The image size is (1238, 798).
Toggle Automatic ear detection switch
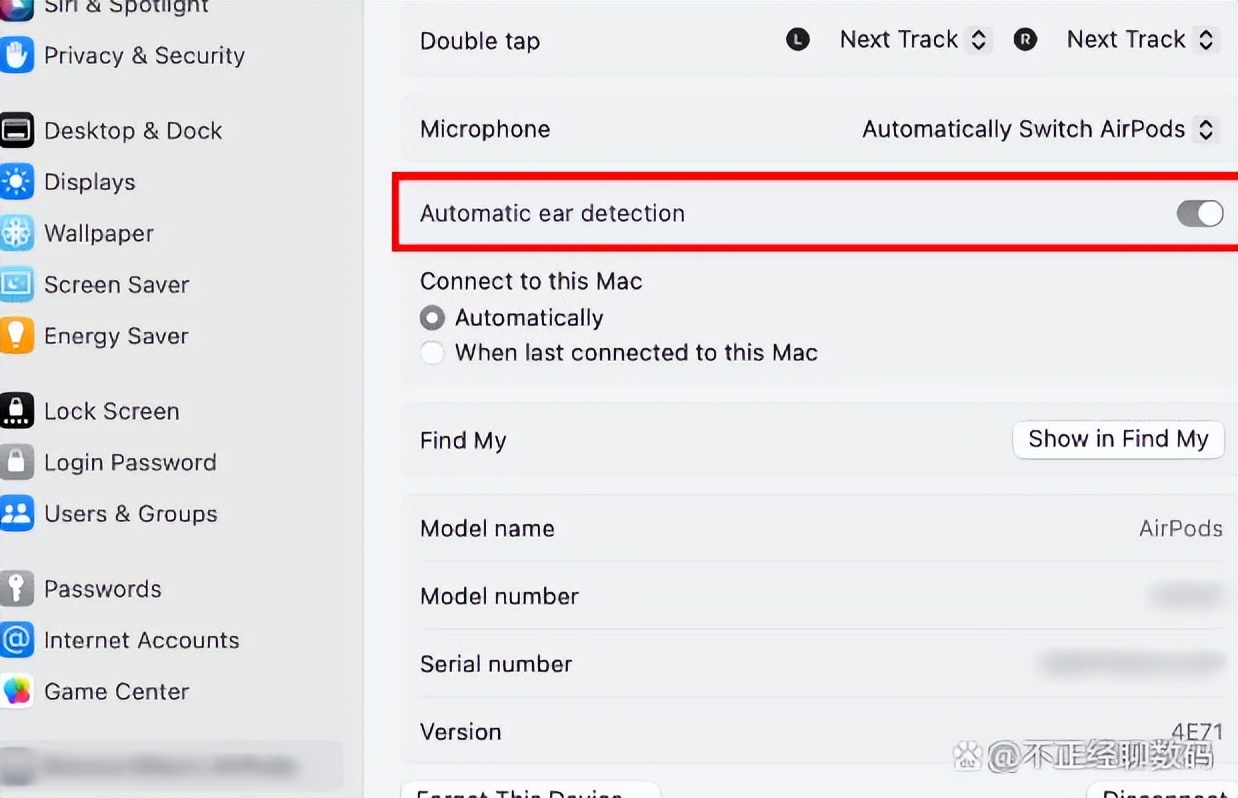point(1199,213)
